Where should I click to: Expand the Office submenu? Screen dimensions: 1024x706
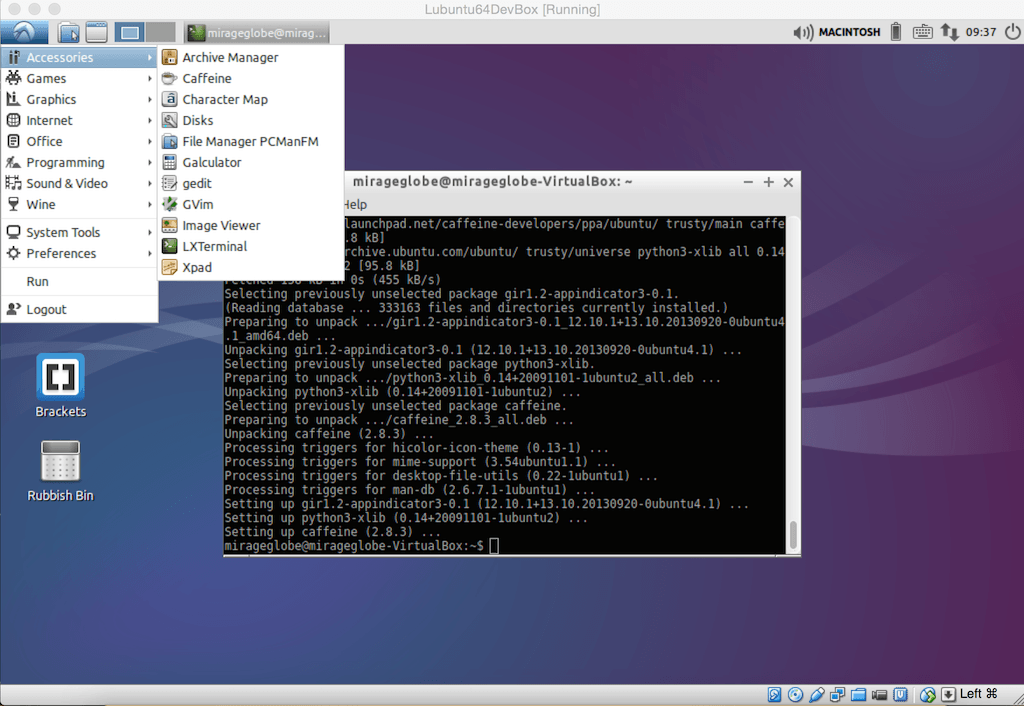[79, 141]
